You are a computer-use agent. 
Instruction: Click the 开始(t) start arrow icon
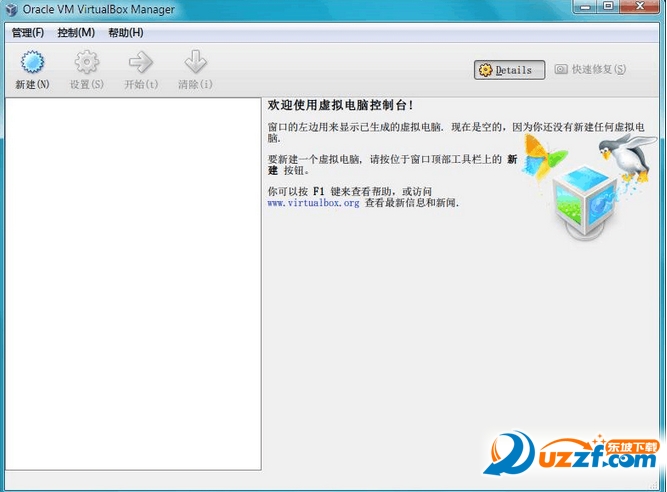141,63
